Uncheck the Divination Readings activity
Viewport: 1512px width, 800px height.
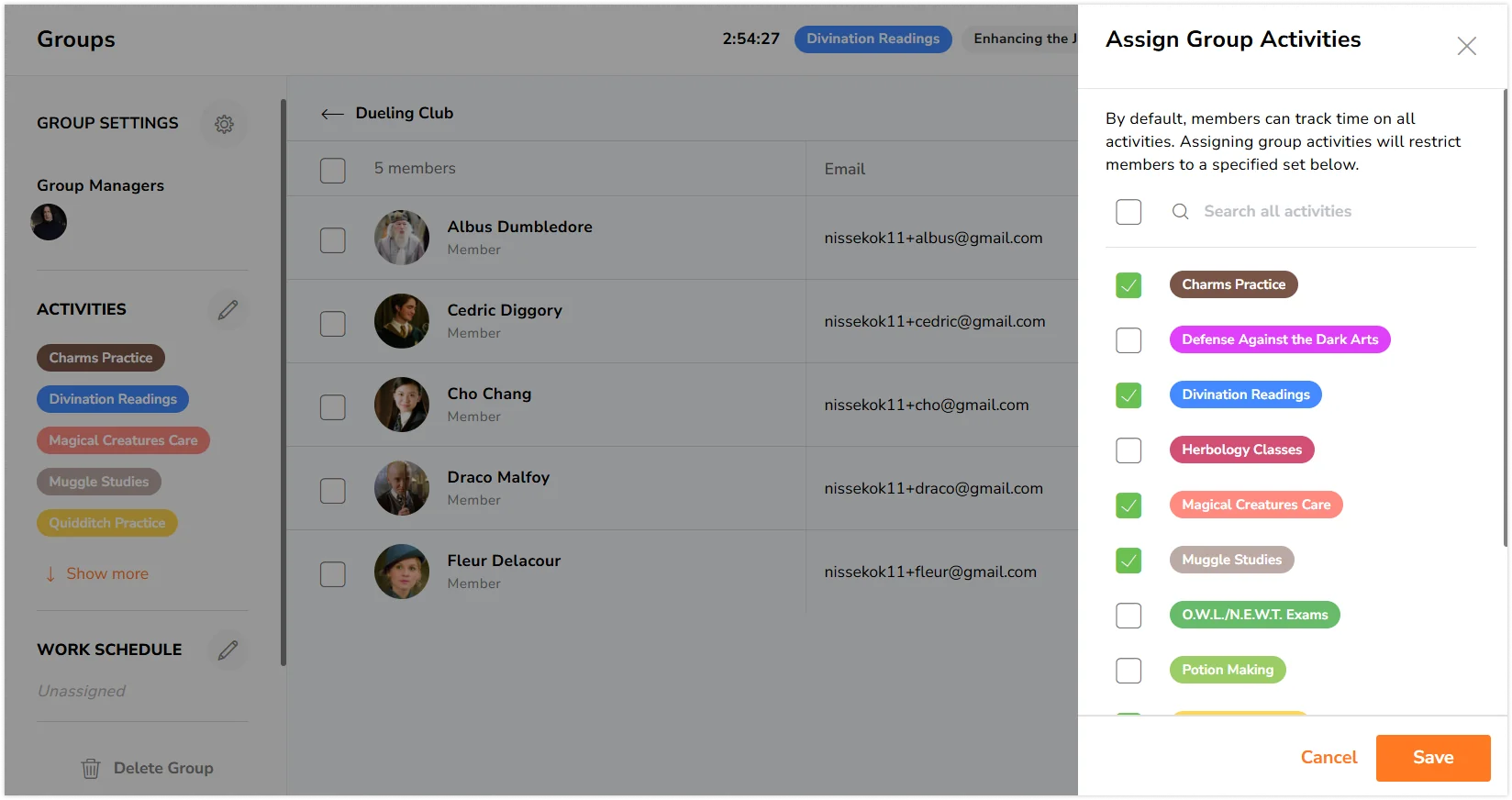coord(1128,395)
